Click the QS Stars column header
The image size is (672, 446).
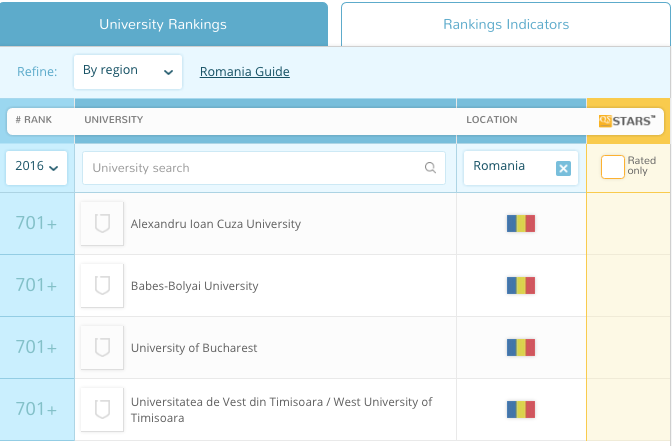coord(627,121)
